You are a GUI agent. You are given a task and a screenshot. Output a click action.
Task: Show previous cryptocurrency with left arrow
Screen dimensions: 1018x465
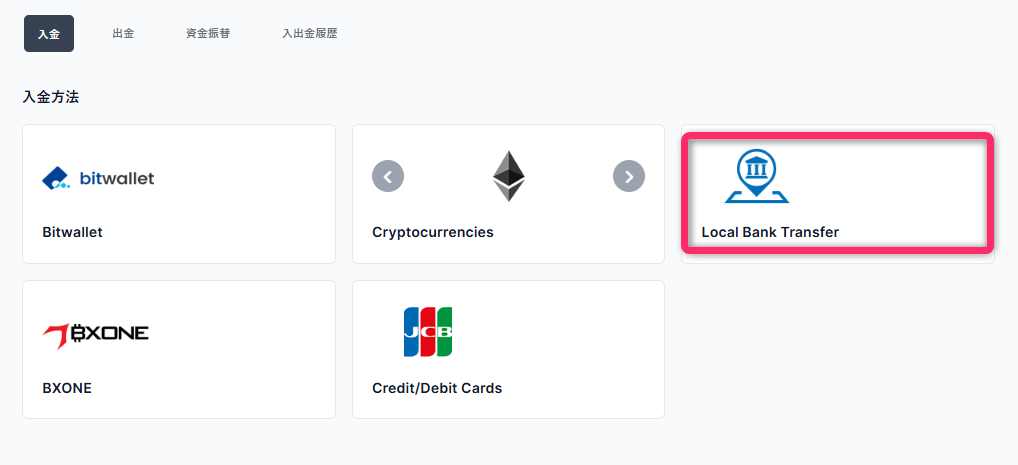click(x=388, y=176)
